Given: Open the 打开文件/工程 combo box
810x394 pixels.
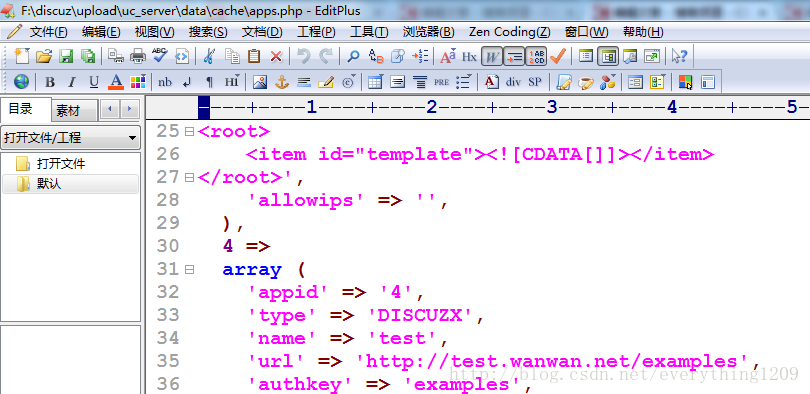Looking at the screenshot, I should coord(70,138).
